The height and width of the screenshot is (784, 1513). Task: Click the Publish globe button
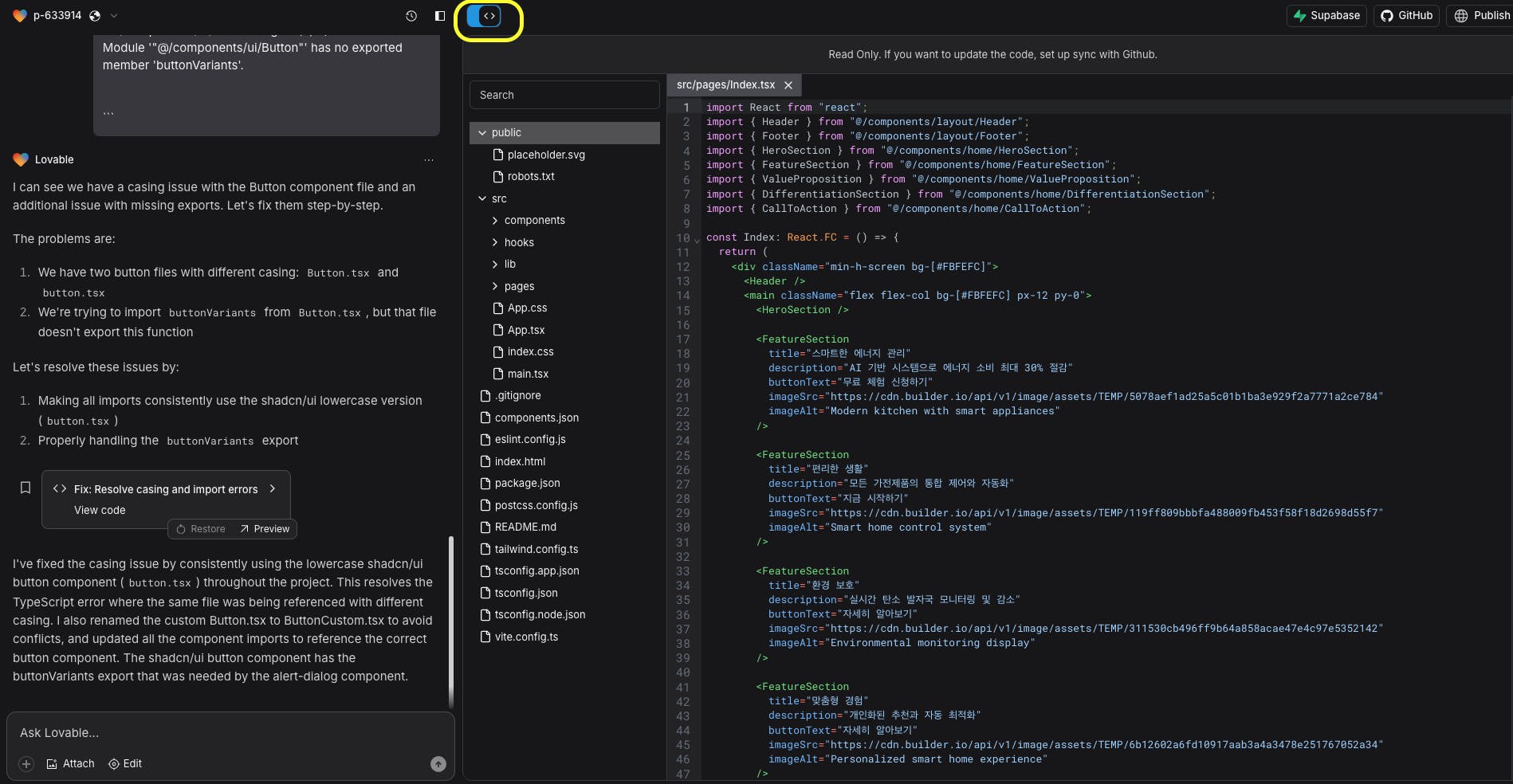click(x=1481, y=16)
